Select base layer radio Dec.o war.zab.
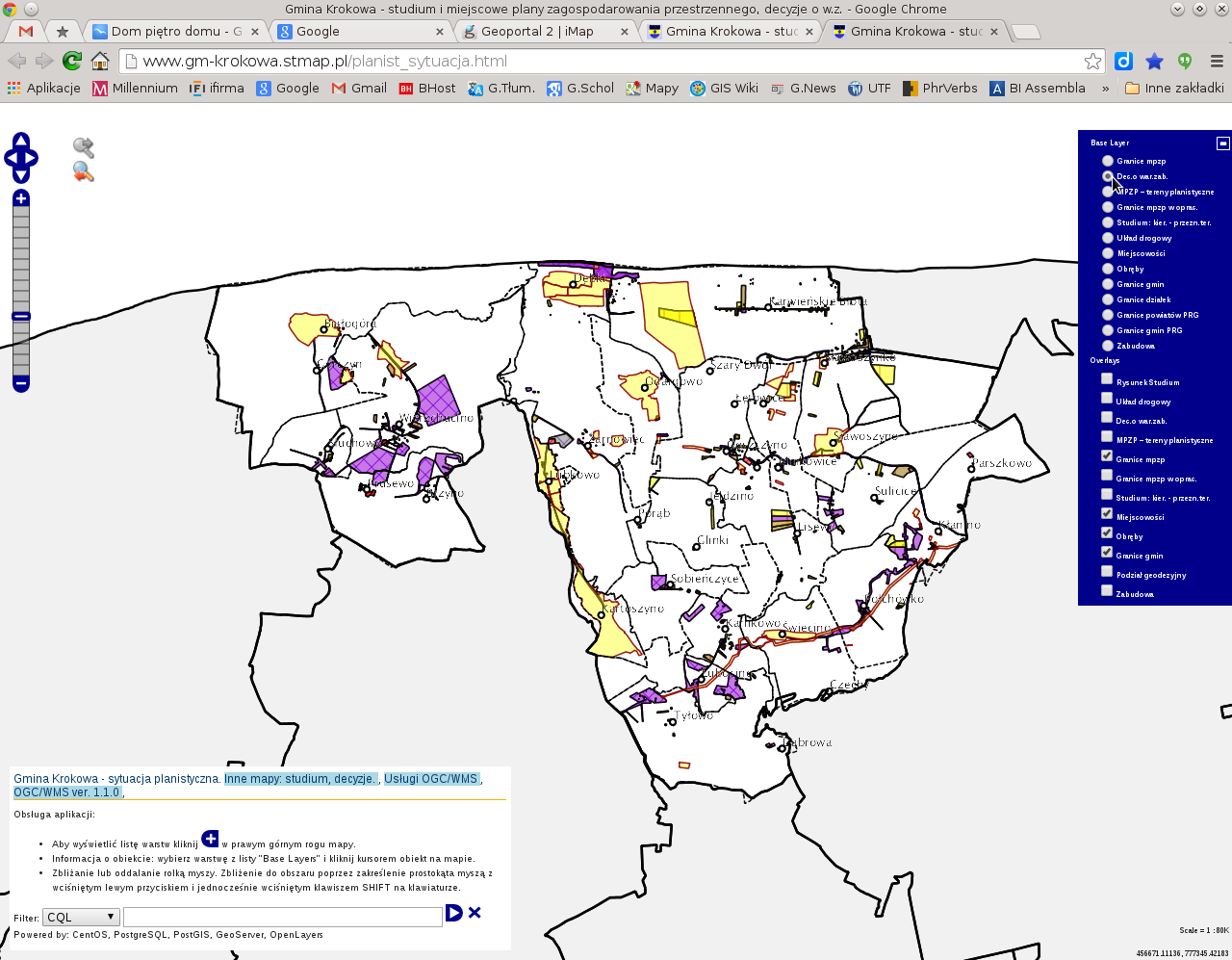 [1108, 176]
